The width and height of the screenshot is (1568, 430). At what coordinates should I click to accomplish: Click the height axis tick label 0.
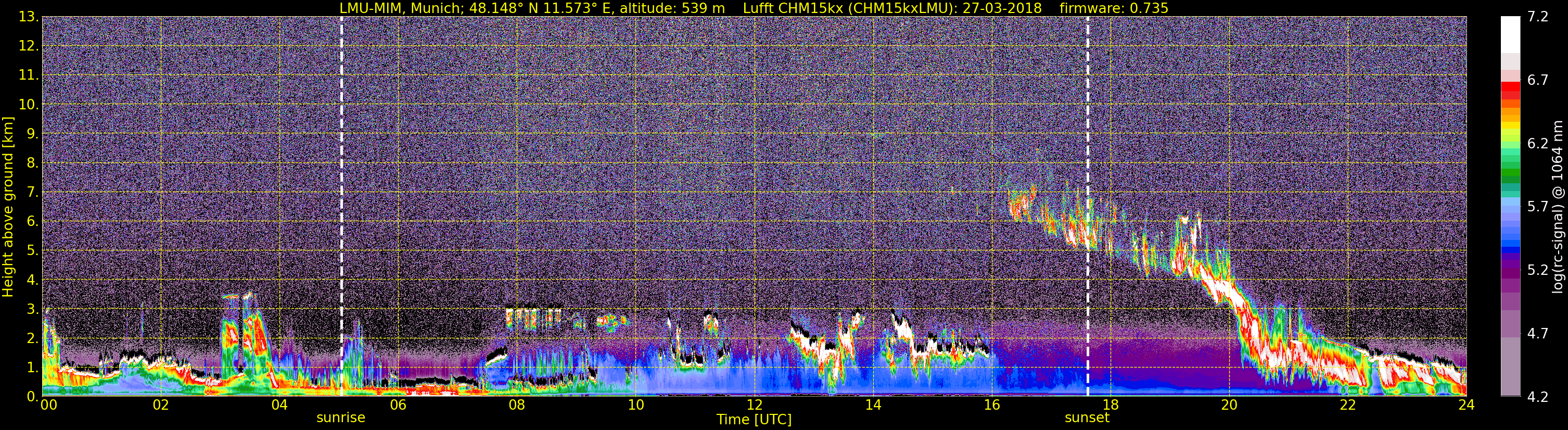(33, 396)
